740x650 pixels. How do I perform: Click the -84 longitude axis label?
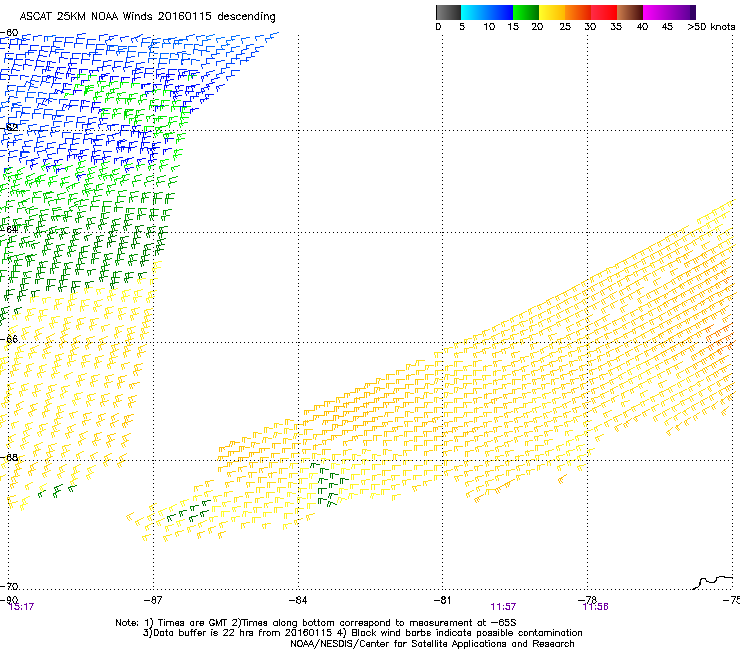(x=298, y=600)
